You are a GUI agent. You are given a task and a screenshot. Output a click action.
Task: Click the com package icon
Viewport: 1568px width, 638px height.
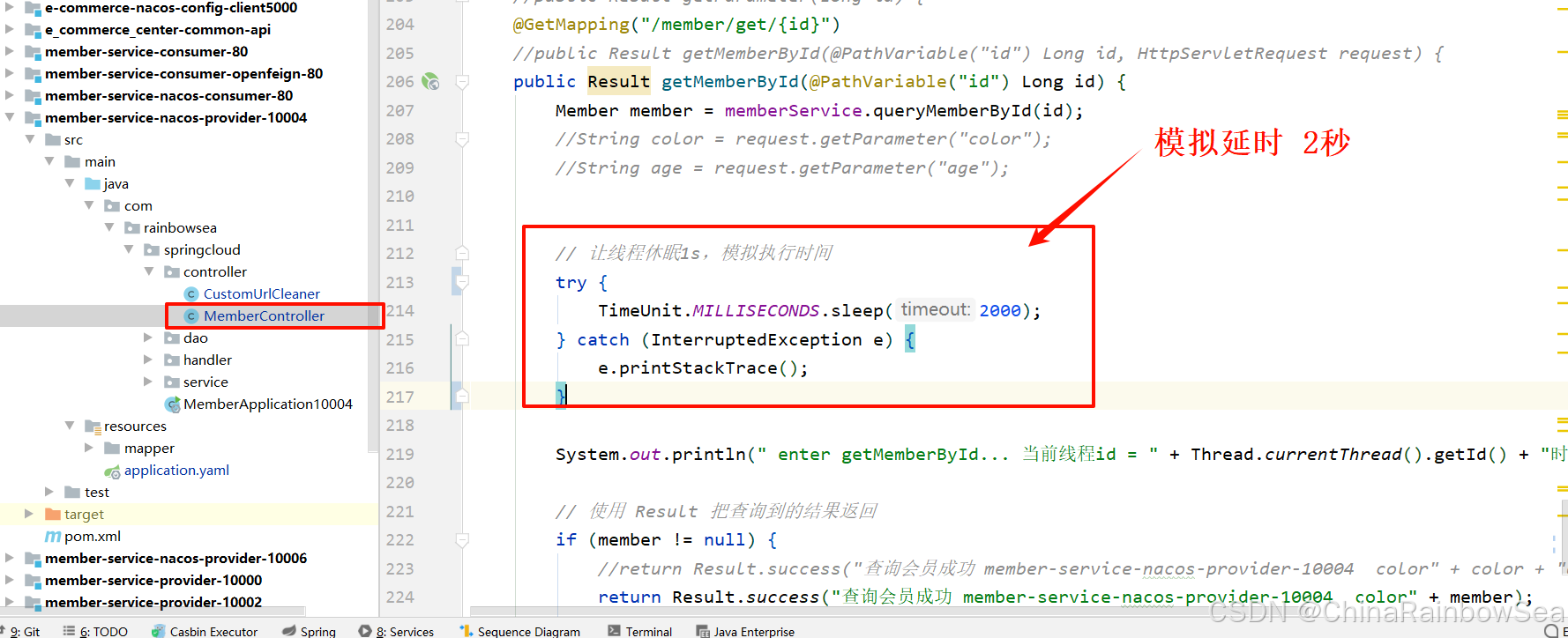[x=112, y=205]
